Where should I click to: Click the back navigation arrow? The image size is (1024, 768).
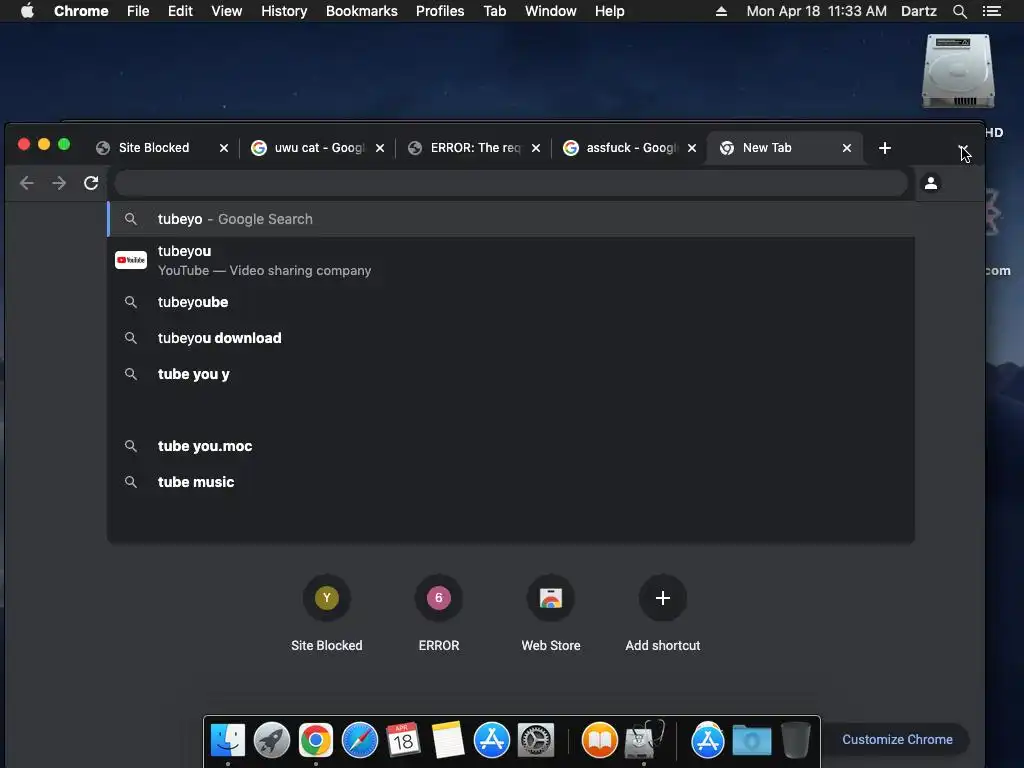pos(27,184)
